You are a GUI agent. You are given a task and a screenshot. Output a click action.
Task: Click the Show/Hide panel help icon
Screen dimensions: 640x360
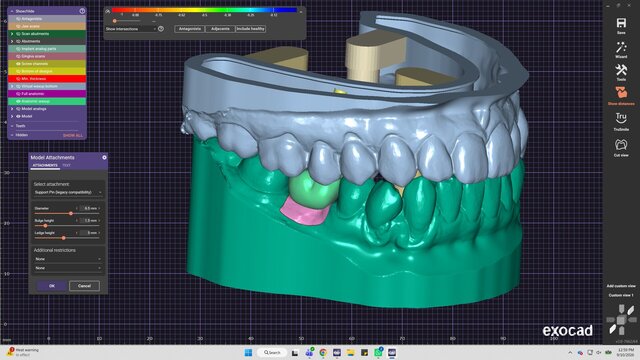coord(82,11)
